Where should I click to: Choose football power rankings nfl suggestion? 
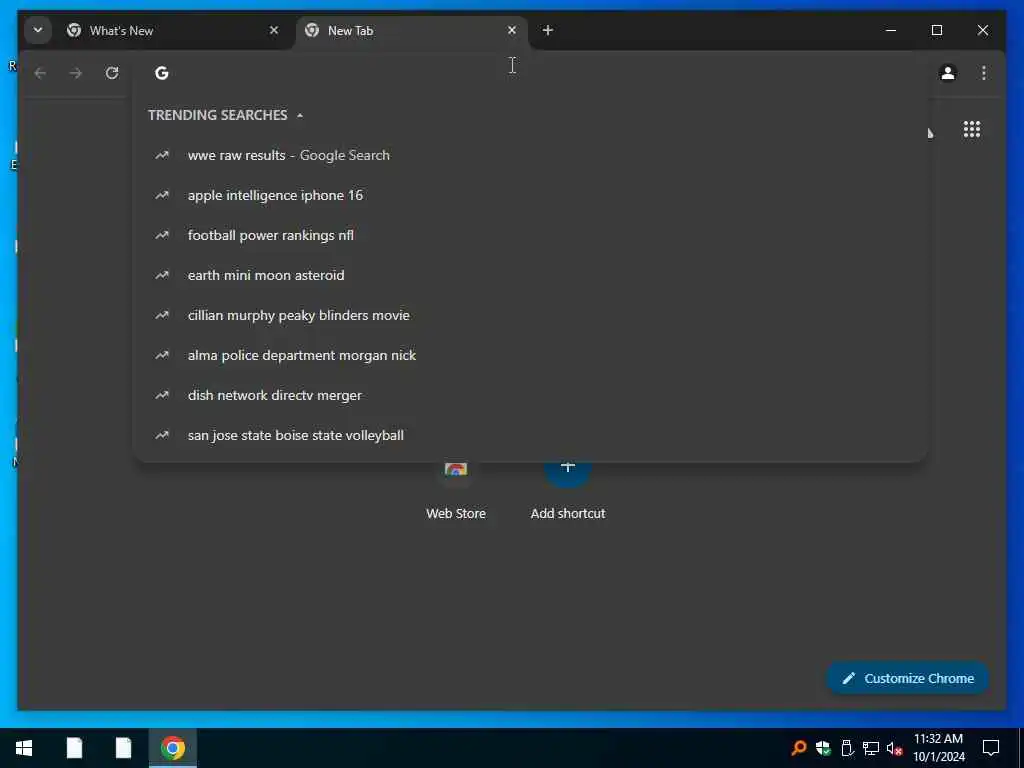click(x=529, y=235)
